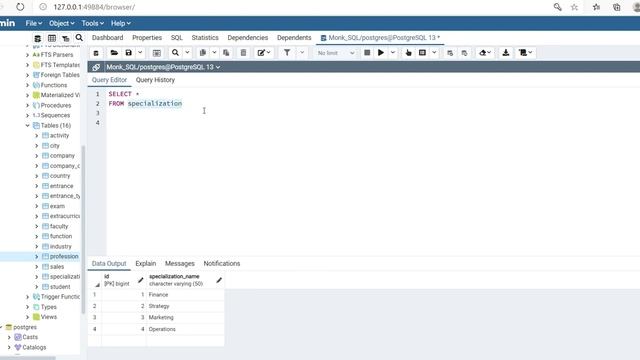The image size is (640, 360).
Task: Click the Download as CSV icon
Action: (x=506, y=53)
